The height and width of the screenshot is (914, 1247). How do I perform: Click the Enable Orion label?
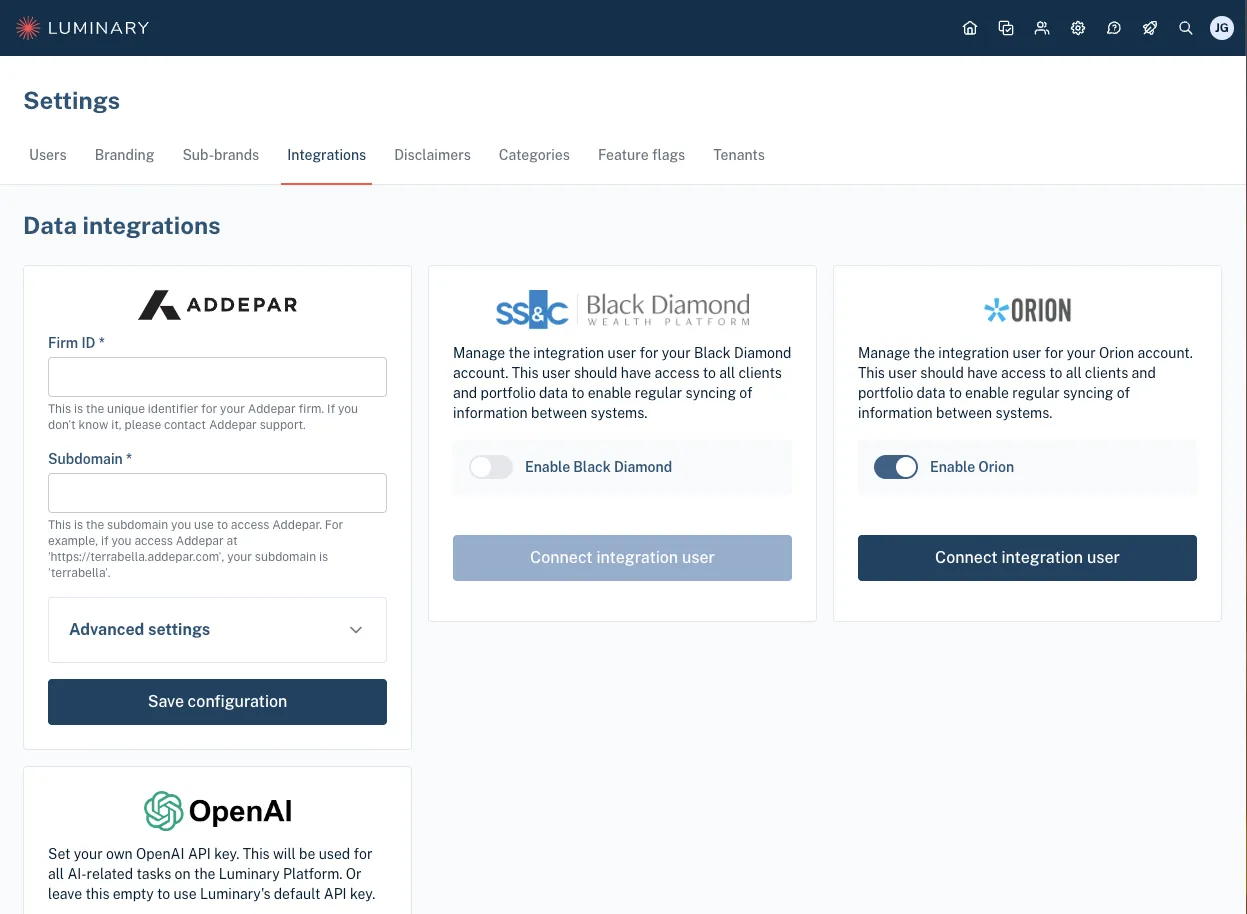(x=972, y=467)
